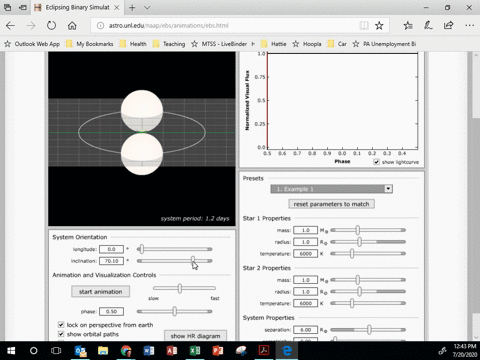Launch Access from taskbar
The image size is (480, 360).
(172, 351)
